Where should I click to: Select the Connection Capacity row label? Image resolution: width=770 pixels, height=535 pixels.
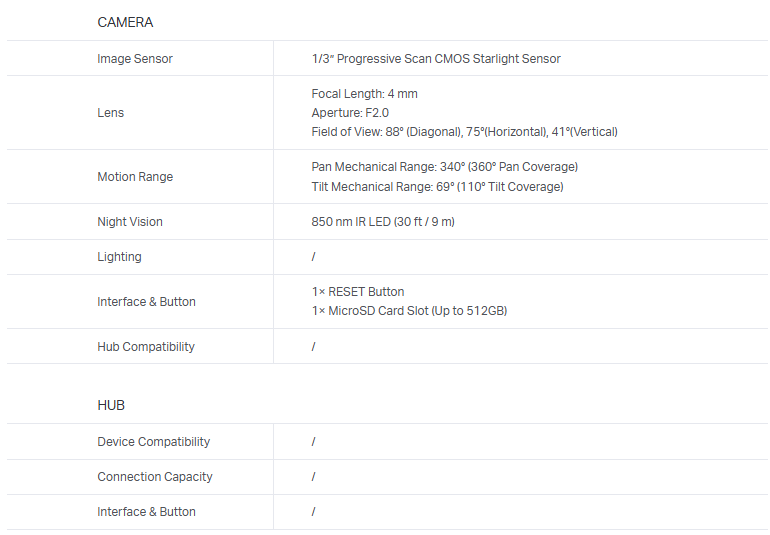pyautogui.click(x=155, y=477)
